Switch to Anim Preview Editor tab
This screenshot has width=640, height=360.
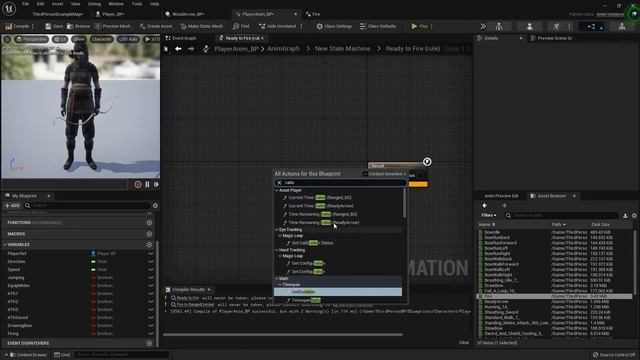[x=501, y=196]
